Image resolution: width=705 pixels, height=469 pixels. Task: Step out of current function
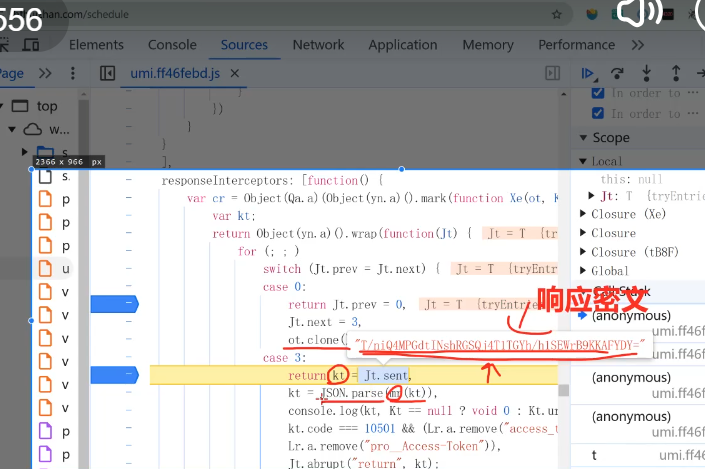coord(676,73)
